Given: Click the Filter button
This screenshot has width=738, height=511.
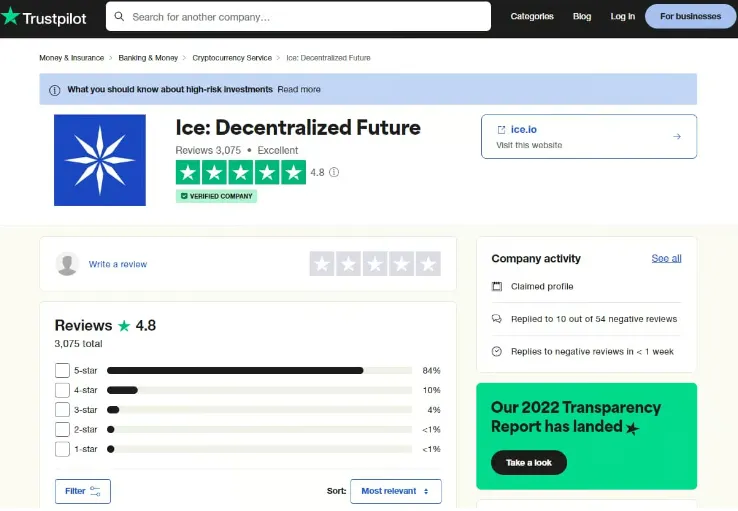Looking at the screenshot, I should (83, 491).
